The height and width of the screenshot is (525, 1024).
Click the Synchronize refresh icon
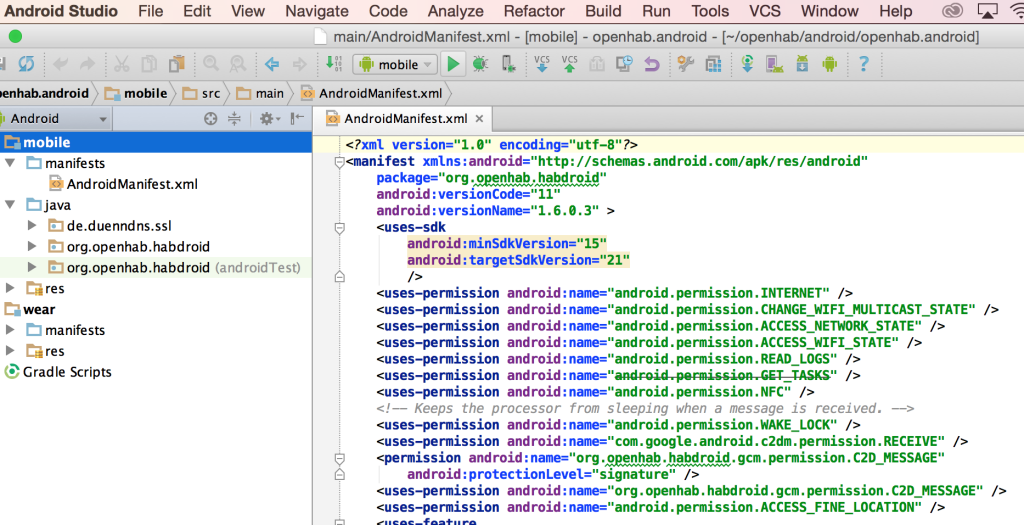[x=26, y=64]
